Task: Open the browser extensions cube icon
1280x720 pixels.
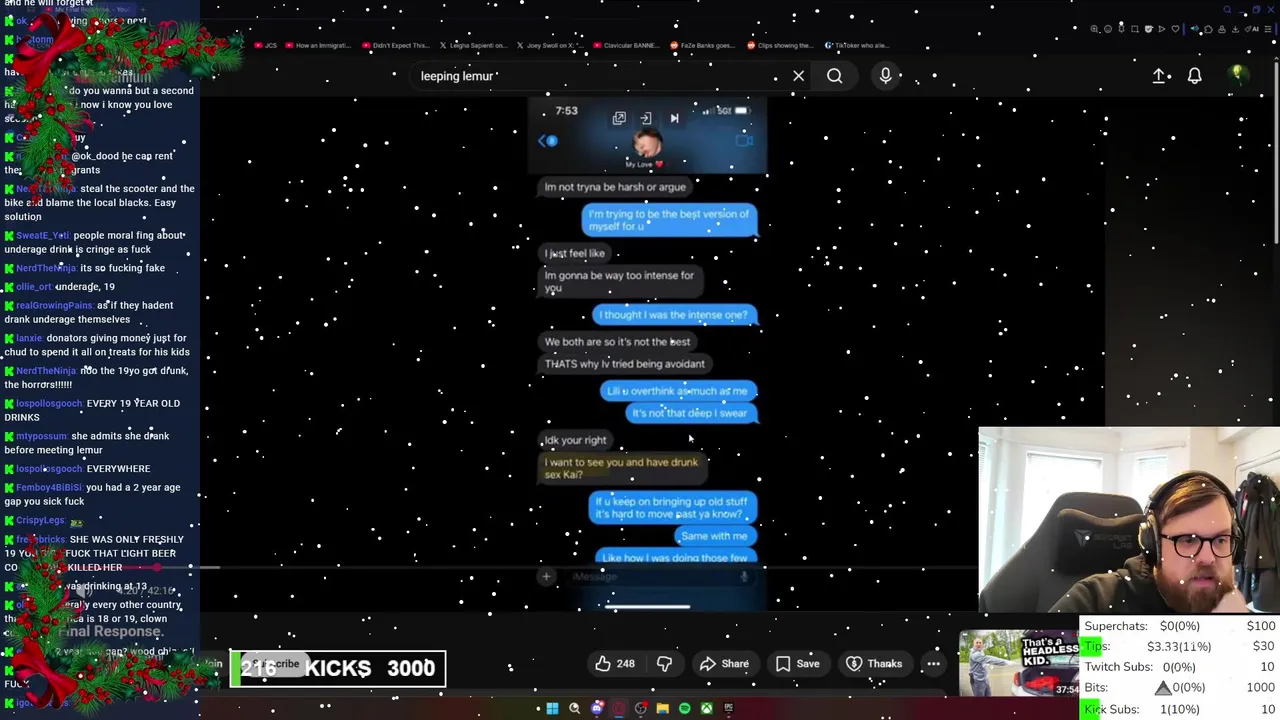Action: 1208,29
